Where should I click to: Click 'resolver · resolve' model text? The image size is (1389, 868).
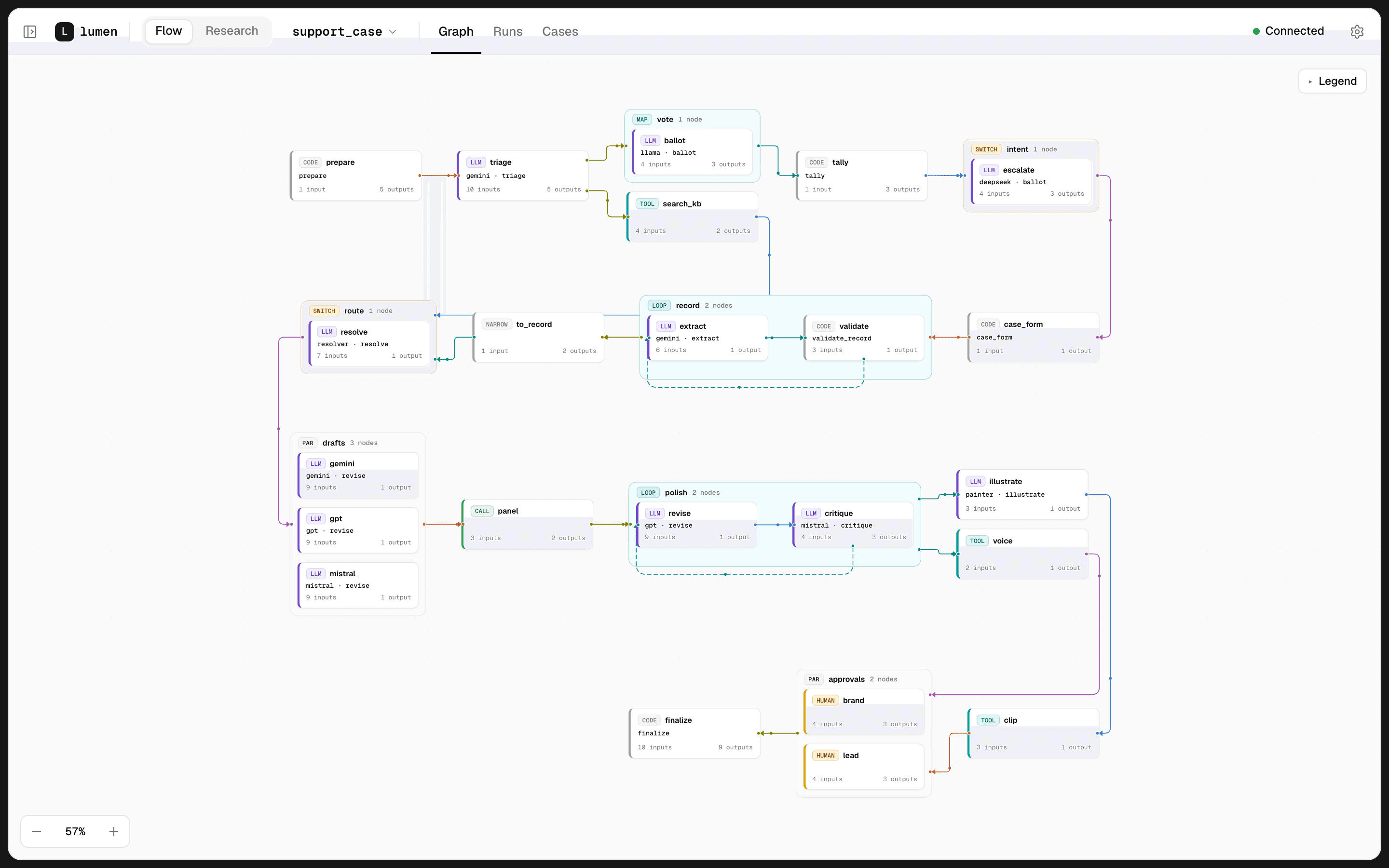[353, 344]
